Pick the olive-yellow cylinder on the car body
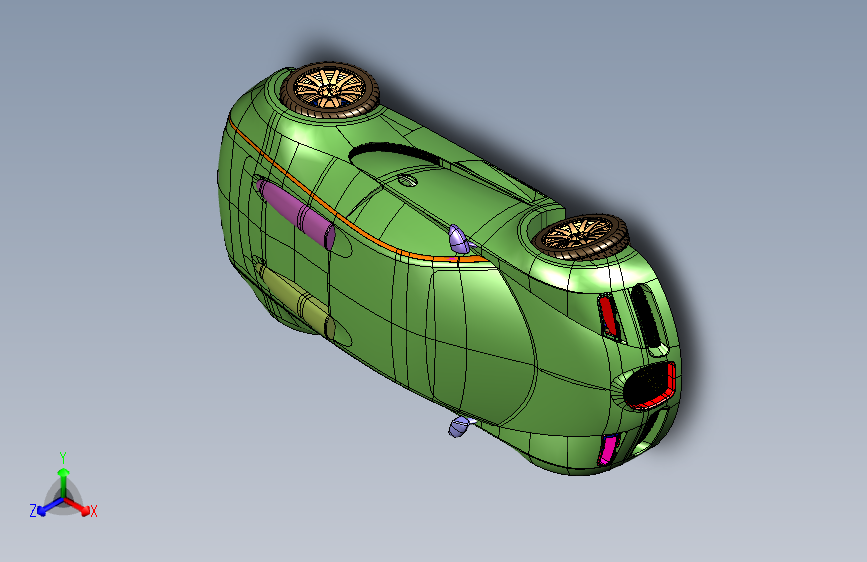The height and width of the screenshot is (562, 867). click(x=295, y=300)
